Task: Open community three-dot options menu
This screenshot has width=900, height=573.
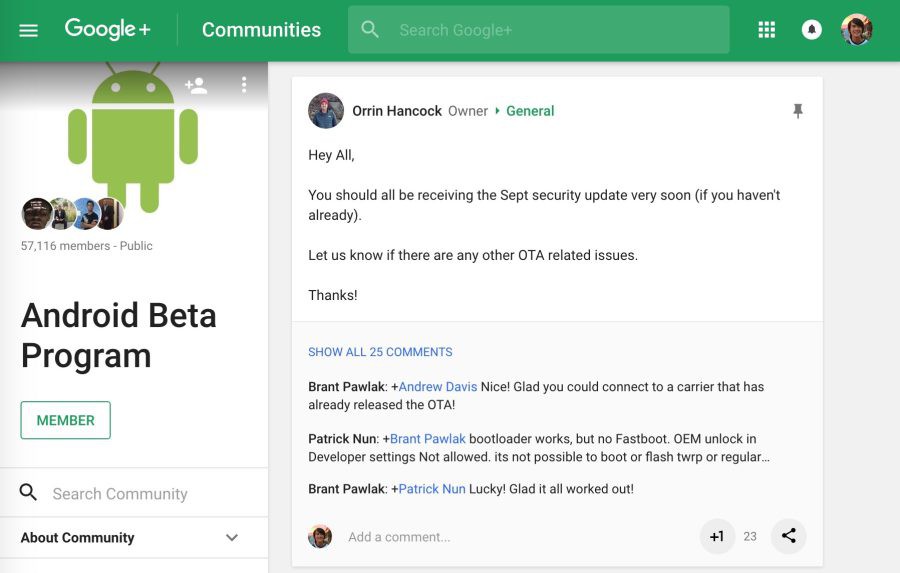Action: point(244,85)
